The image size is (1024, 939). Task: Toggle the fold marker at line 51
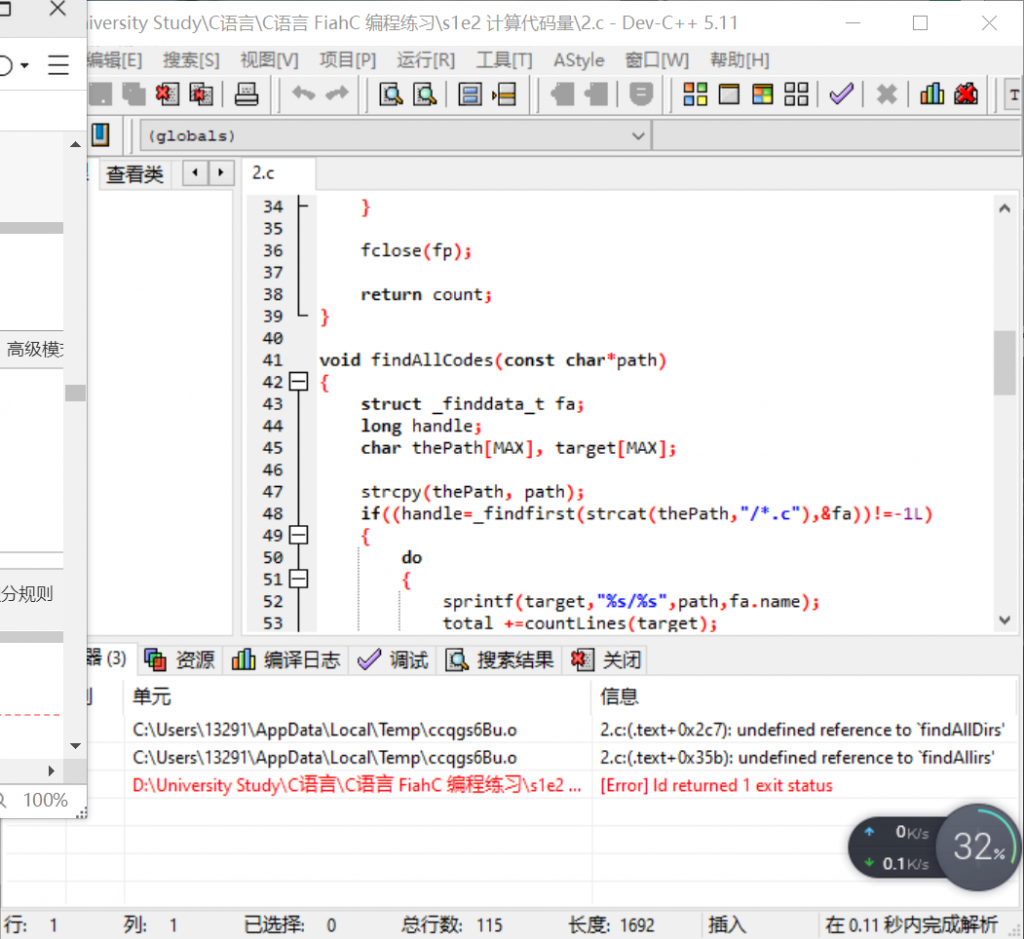pyautogui.click(x=298, y=579)
